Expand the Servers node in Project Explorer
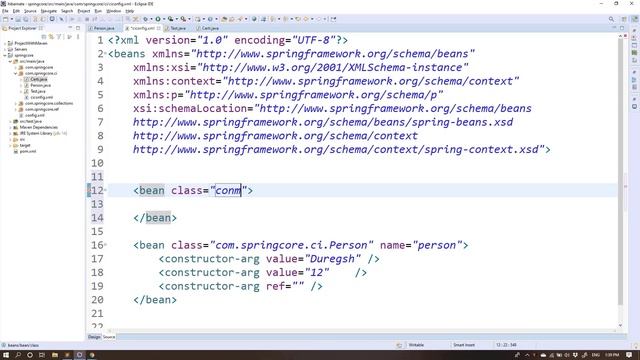Image resolution: width=640 pixels, height=360 pixels. coord(5,49)
